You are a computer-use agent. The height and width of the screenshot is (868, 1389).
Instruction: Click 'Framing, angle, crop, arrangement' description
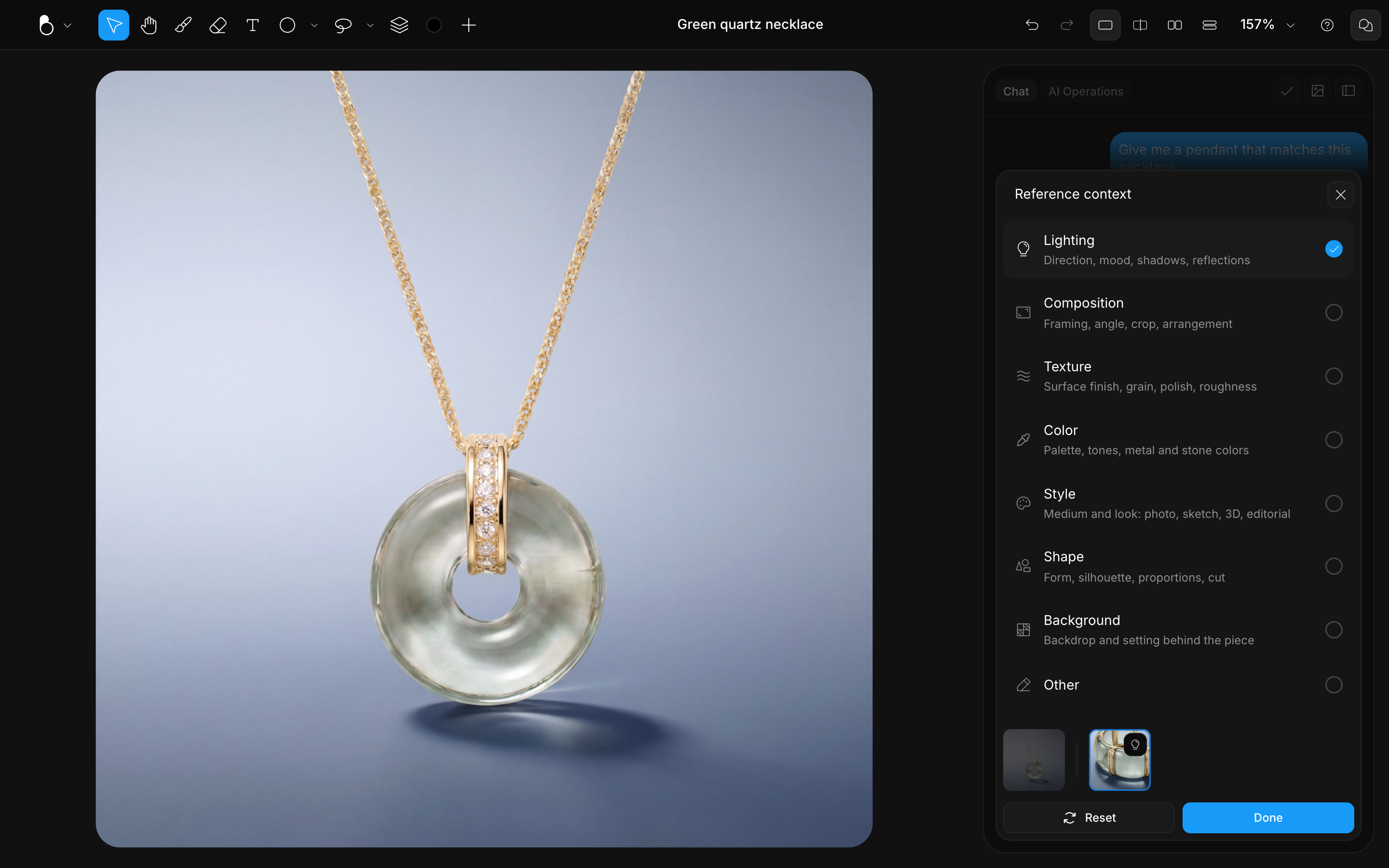point(1138,325)
